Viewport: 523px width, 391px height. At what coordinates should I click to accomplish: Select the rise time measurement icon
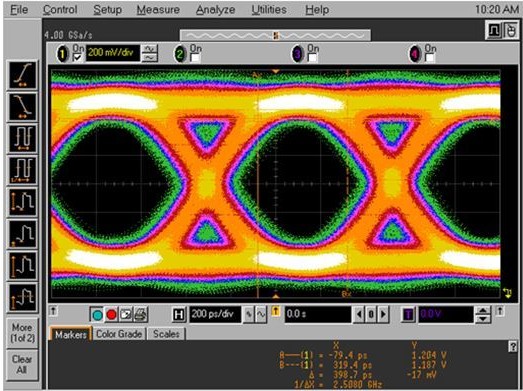[x=22, y=75]
